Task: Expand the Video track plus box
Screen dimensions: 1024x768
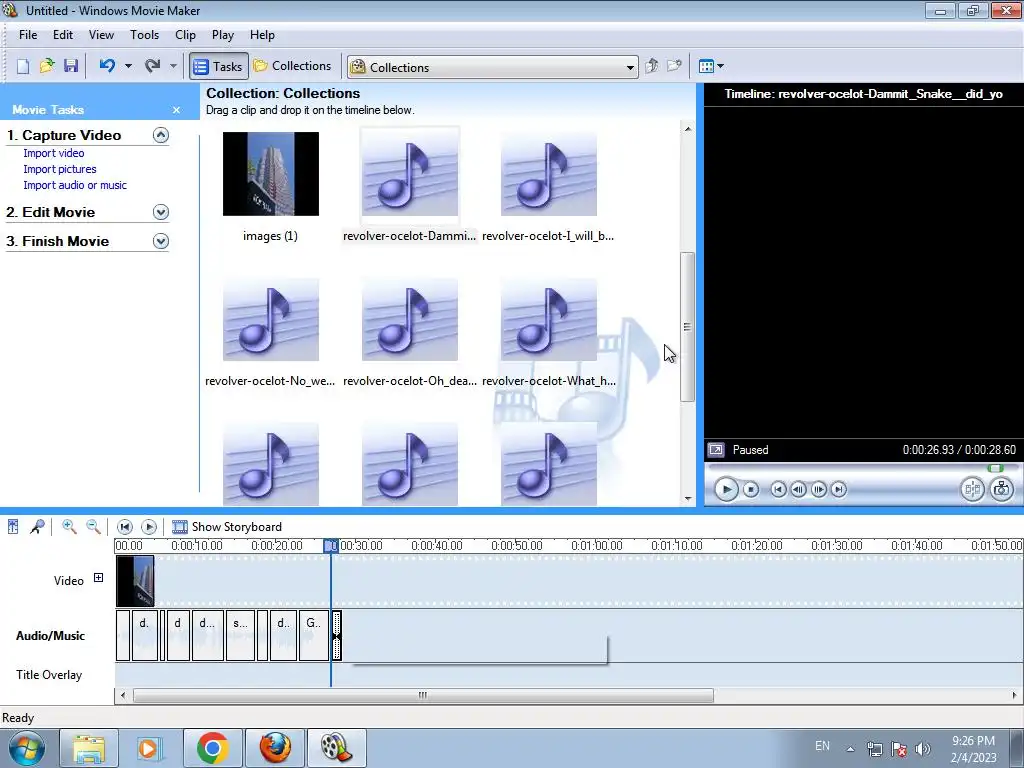Action: 99,578
